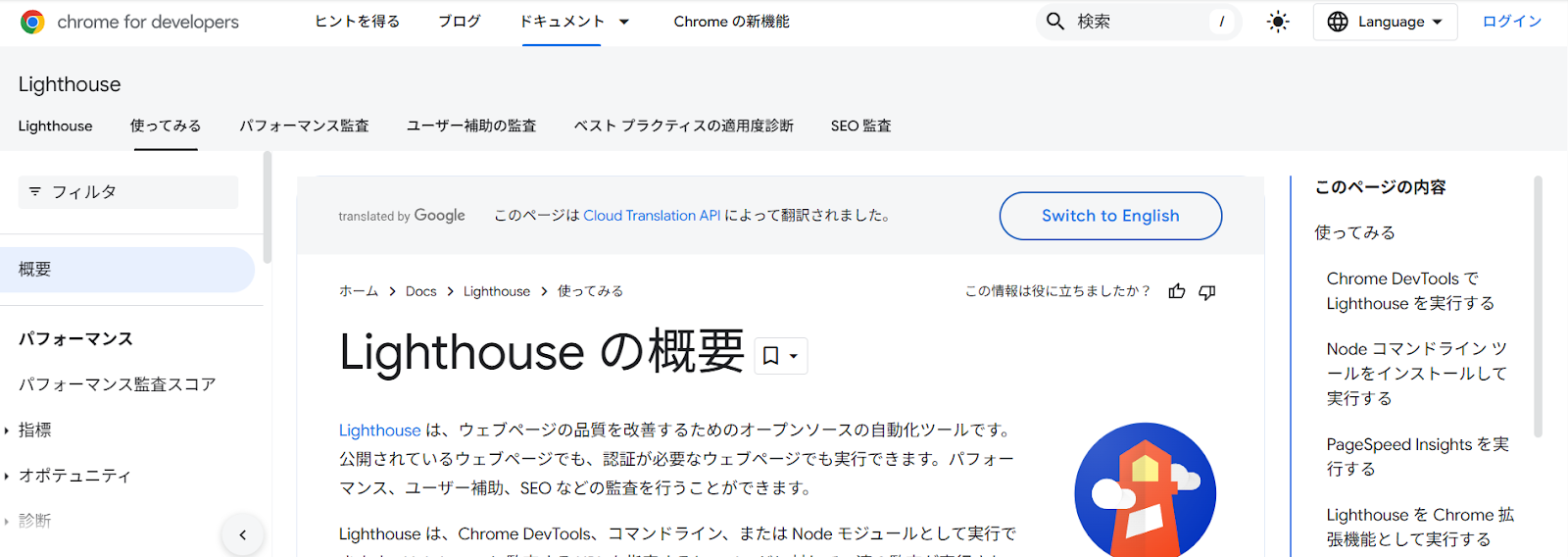Click the Lighthouse breadcrumb link
Image resolution: width=1568 pixels, height=557 pixels.
click(x=497, y=291)
